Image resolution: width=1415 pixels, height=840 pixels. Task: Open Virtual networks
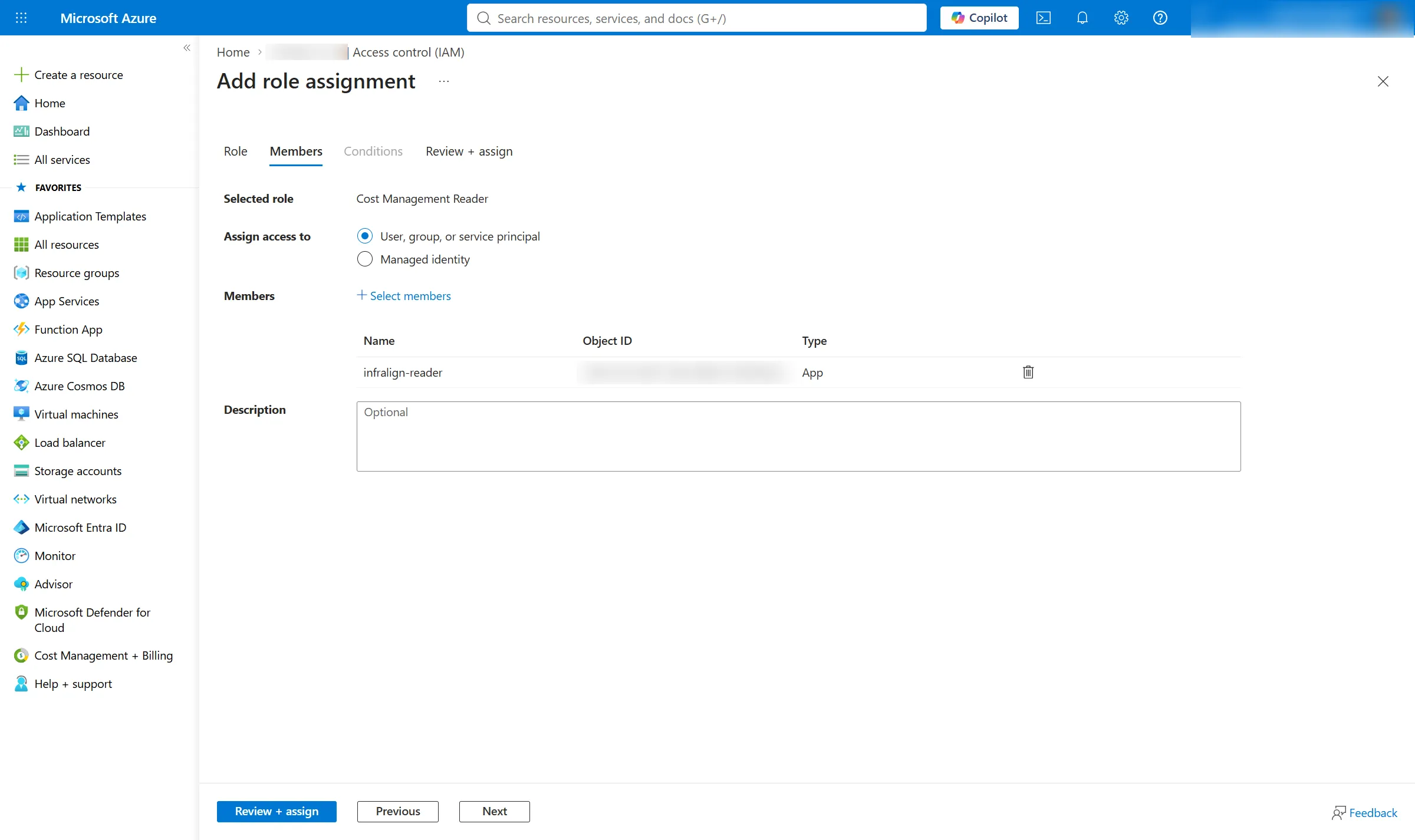click(75, 499)
